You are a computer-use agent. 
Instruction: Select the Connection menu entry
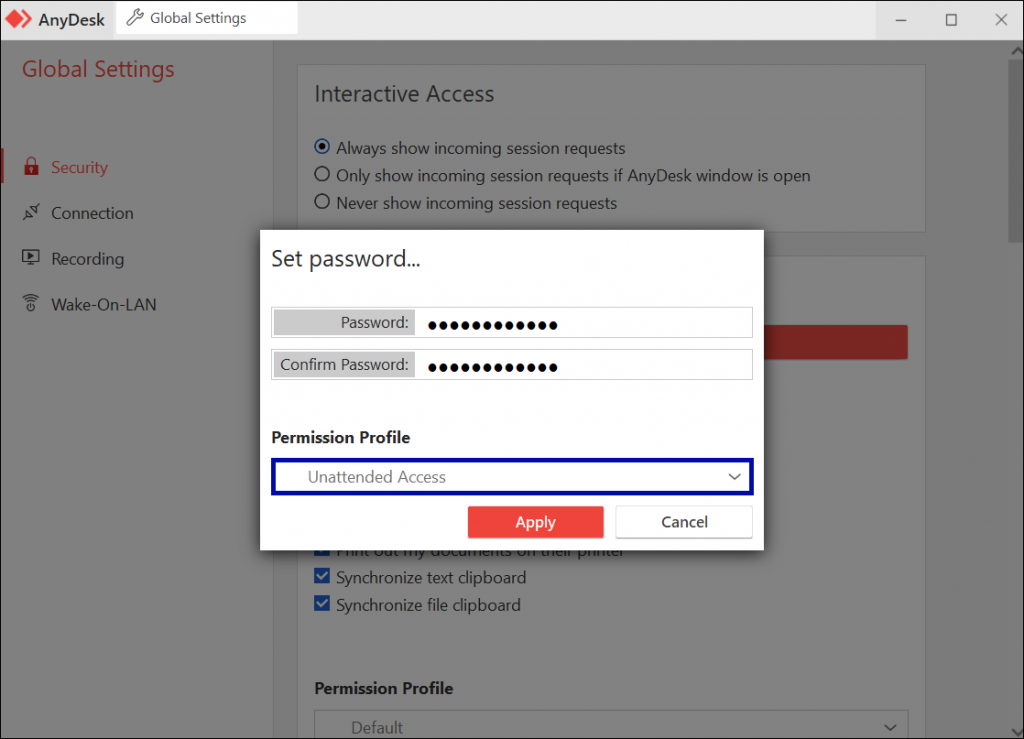[x=92, y=212]
